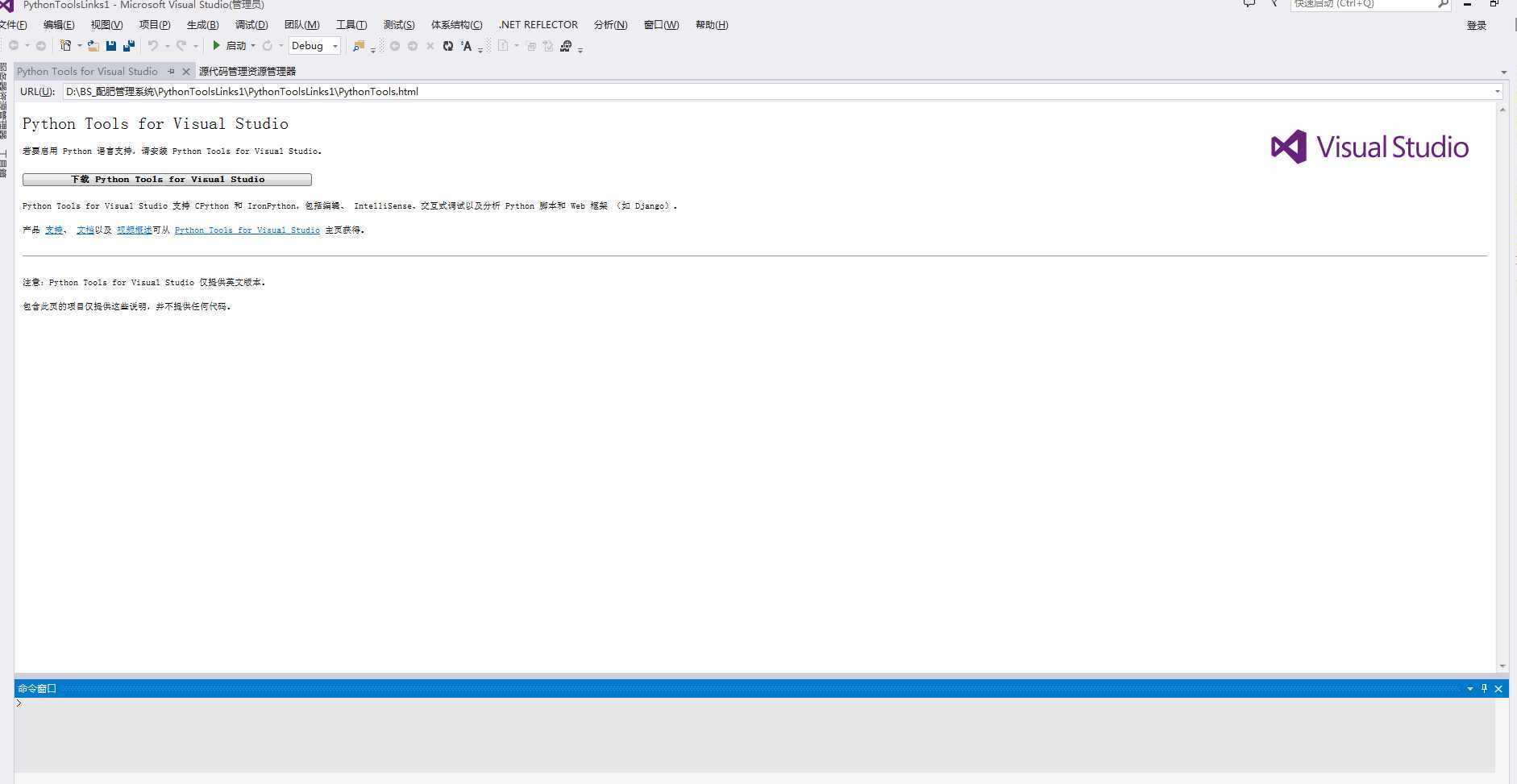The width and height of the screenshot is (1517, 784).
Task: Open the 体系结构(C) menu
Action: [x=456, y=25]
